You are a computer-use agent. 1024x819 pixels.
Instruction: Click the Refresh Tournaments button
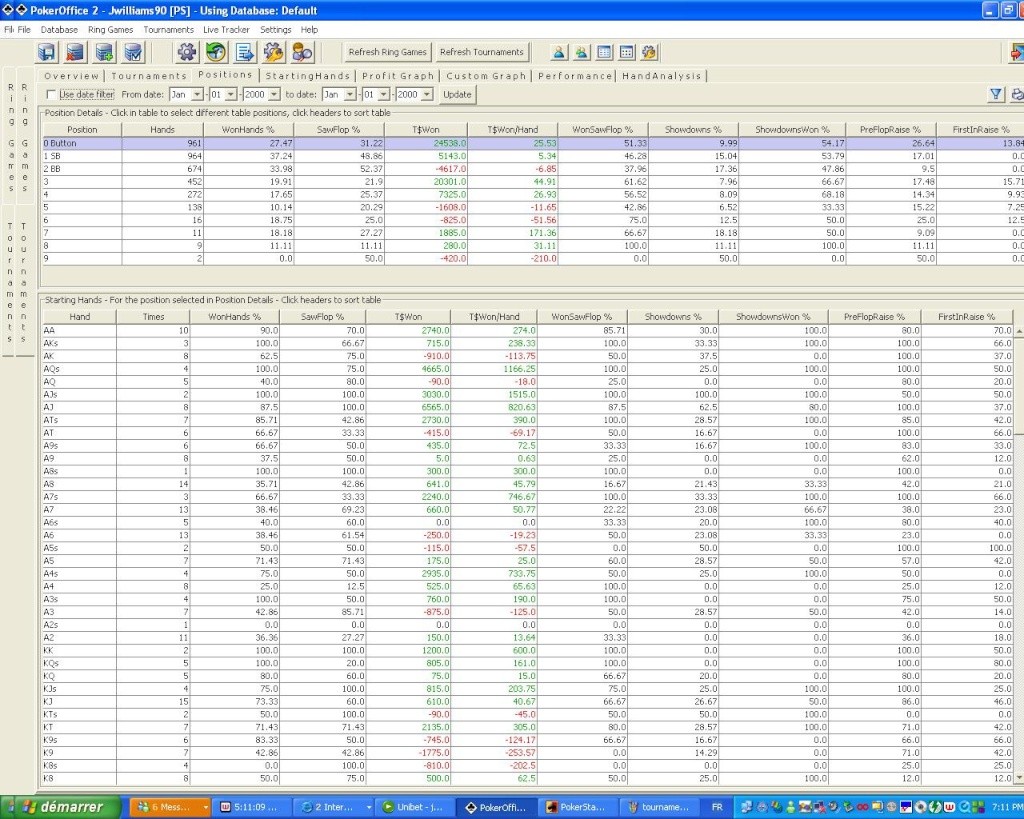tap(482, 52)
